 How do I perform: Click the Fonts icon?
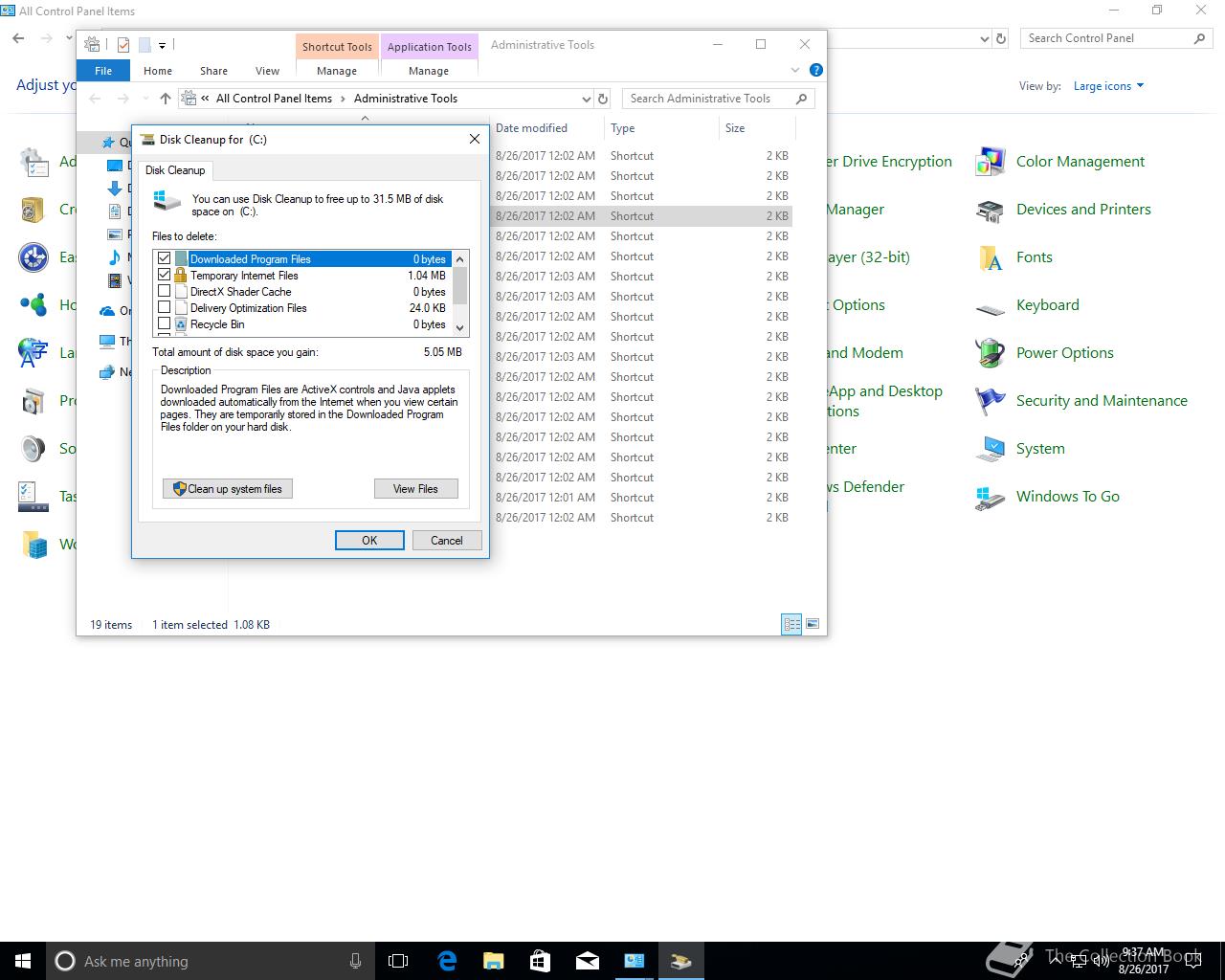(x=990, y=257)
